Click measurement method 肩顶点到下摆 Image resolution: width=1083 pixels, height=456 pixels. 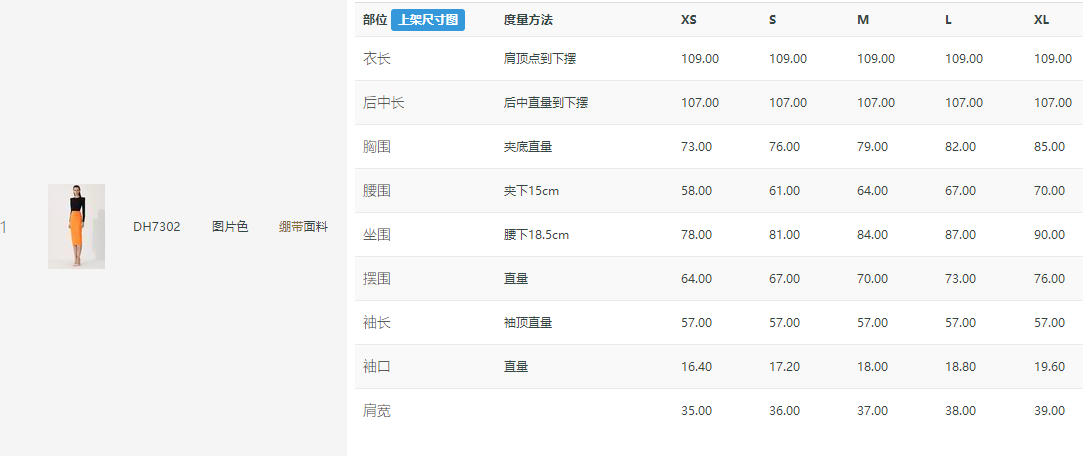point(540,59)
